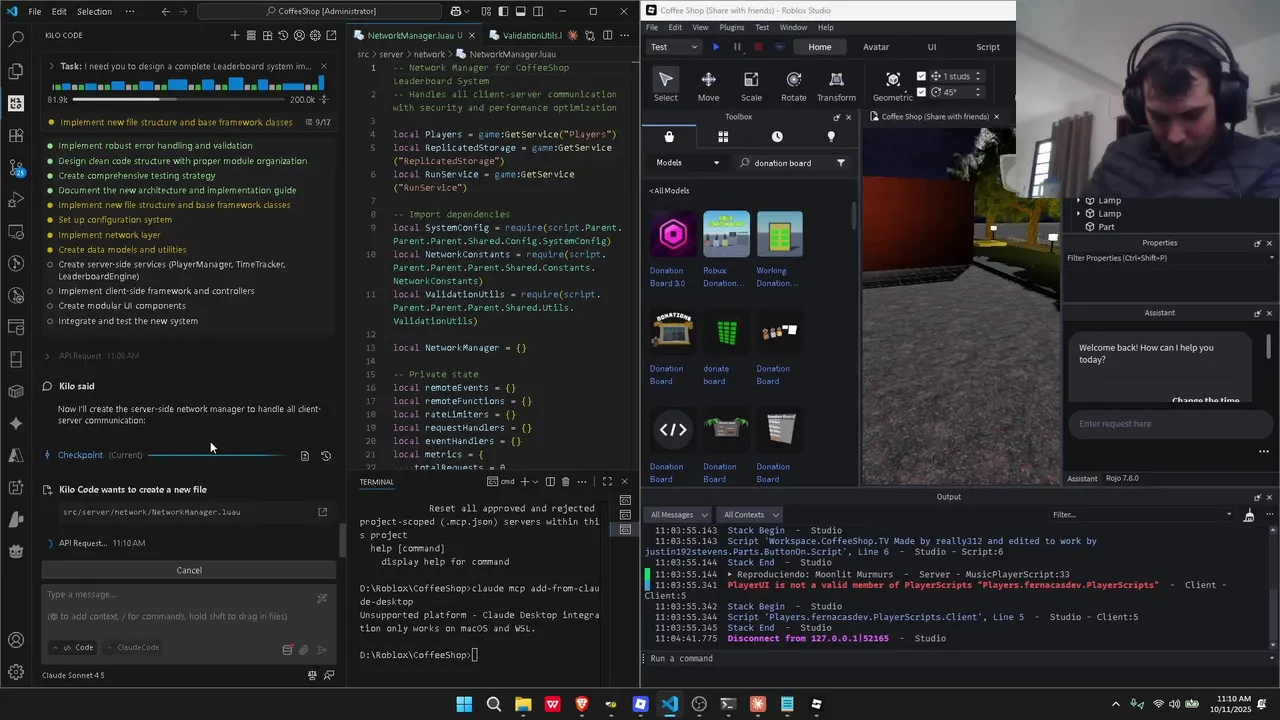The image size is (1280, 720).
Task: Open Kilo Code history clock icon
Action: [283, 35]
